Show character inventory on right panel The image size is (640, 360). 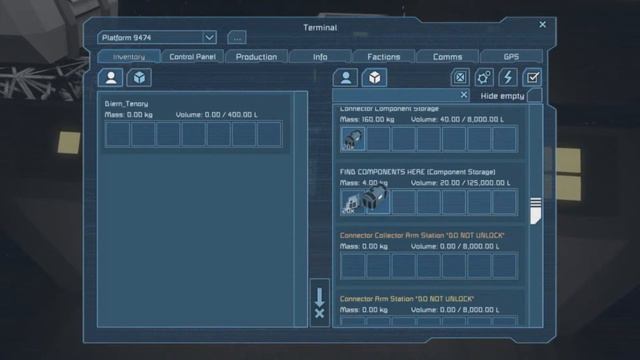346,78
